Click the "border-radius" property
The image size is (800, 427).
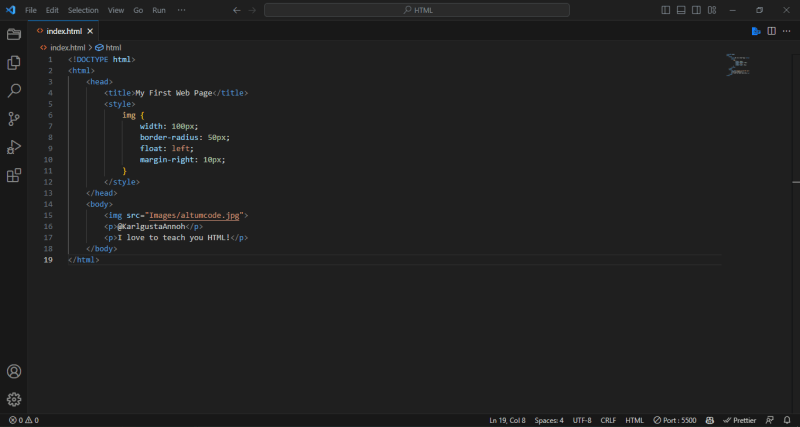pos(169,137)
